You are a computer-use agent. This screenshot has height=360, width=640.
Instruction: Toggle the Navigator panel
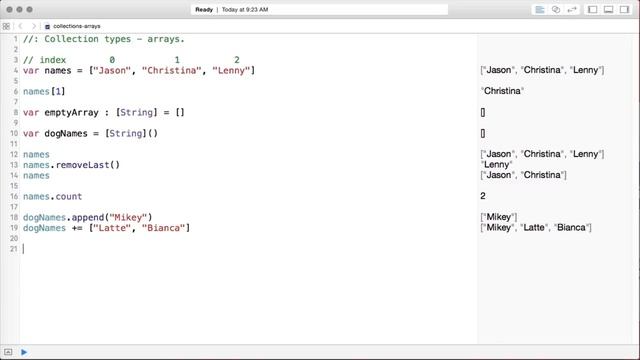pos(592,9)
